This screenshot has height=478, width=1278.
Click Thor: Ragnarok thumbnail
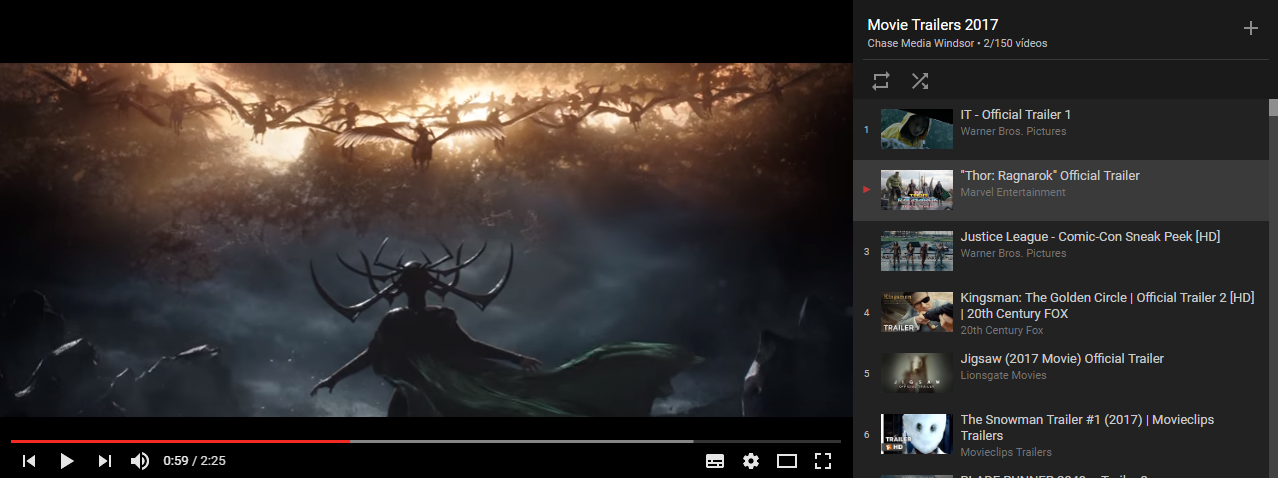(917, 189)
